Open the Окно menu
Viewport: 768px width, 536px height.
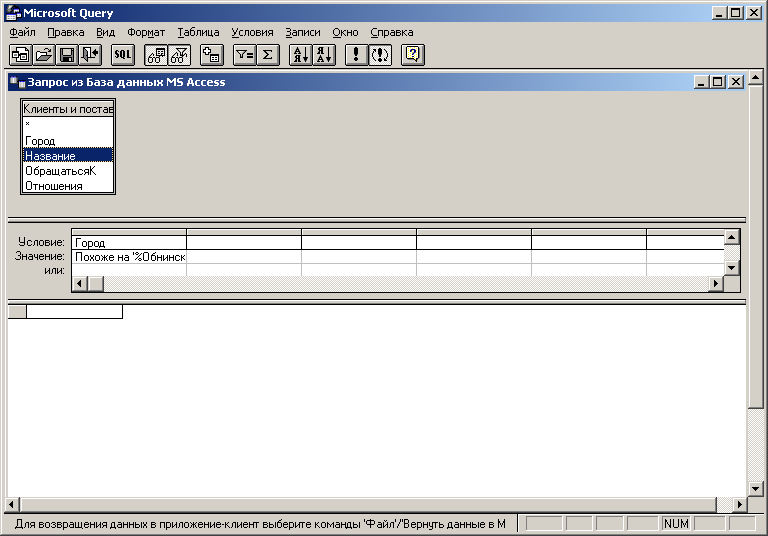pos(345,32)
